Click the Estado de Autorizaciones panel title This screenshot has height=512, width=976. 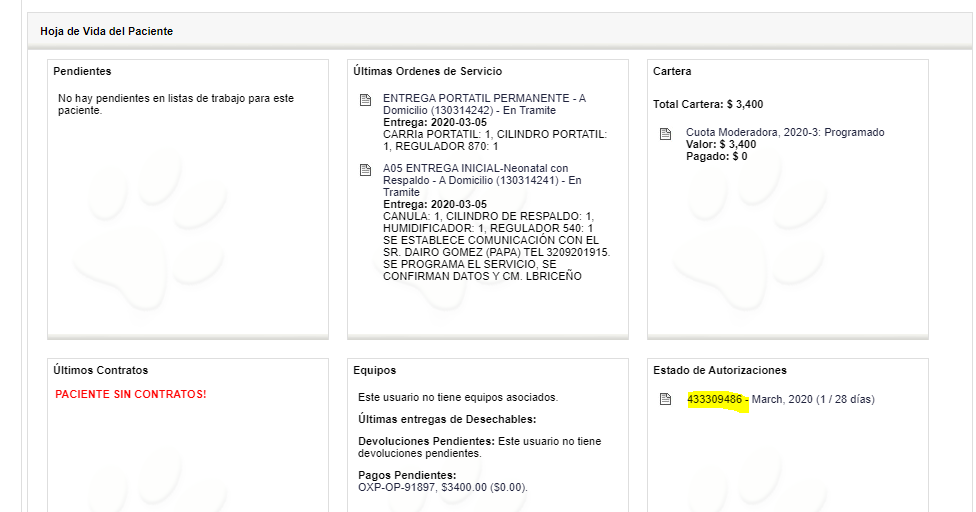(720, 370)
